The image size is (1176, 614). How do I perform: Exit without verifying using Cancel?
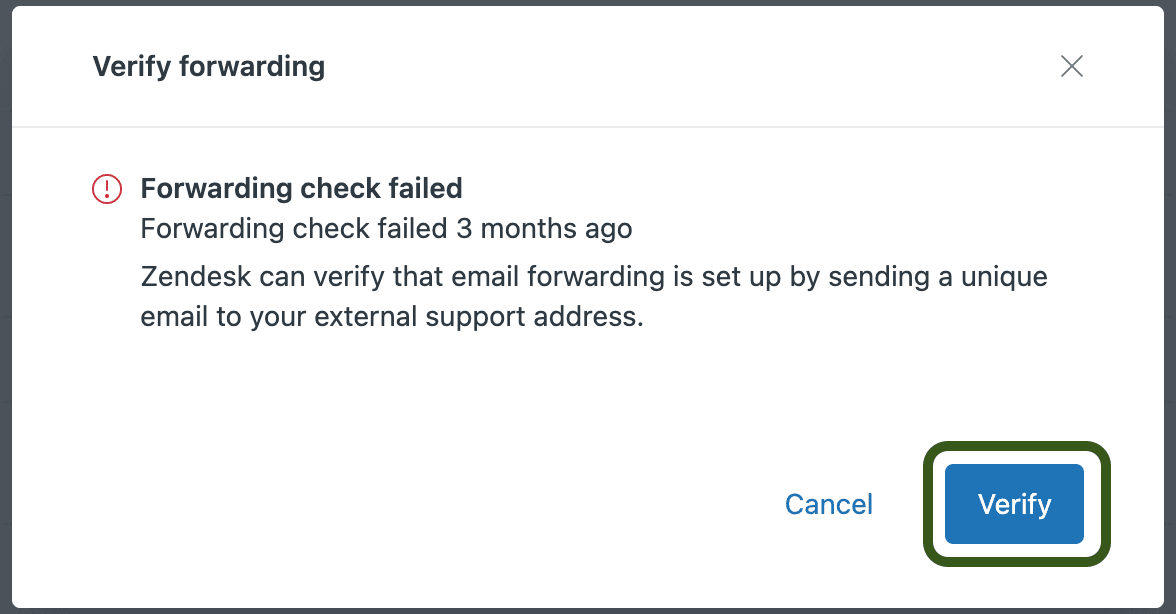(828, 504)
